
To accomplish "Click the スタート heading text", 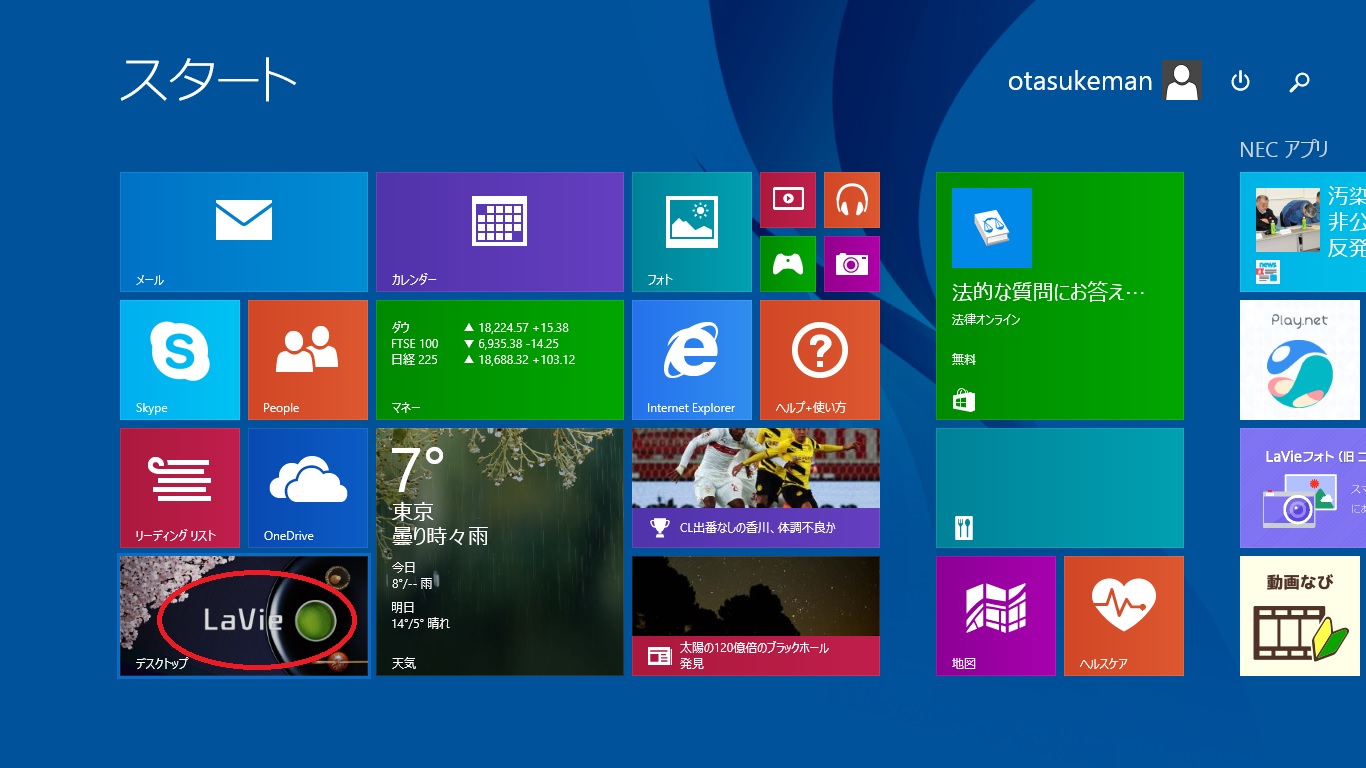I will coord(208,80).
